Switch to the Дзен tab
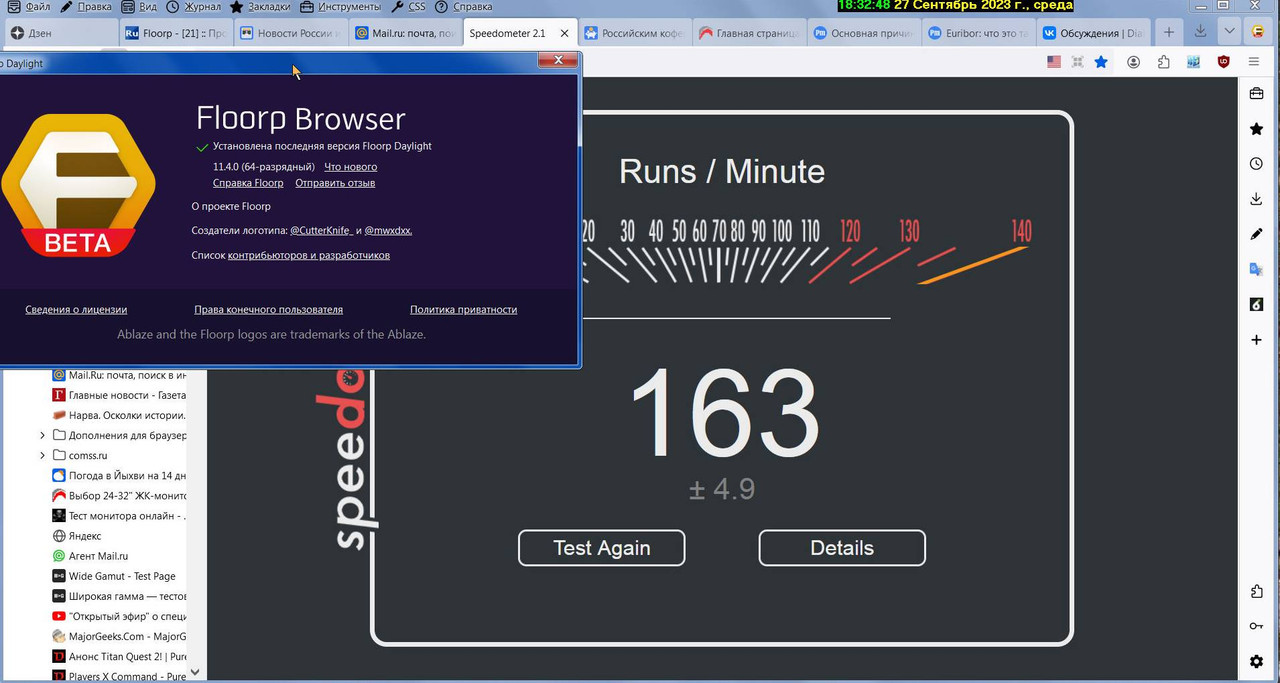The width and height of the screenshot is (1280, 683). click(59, 33)
